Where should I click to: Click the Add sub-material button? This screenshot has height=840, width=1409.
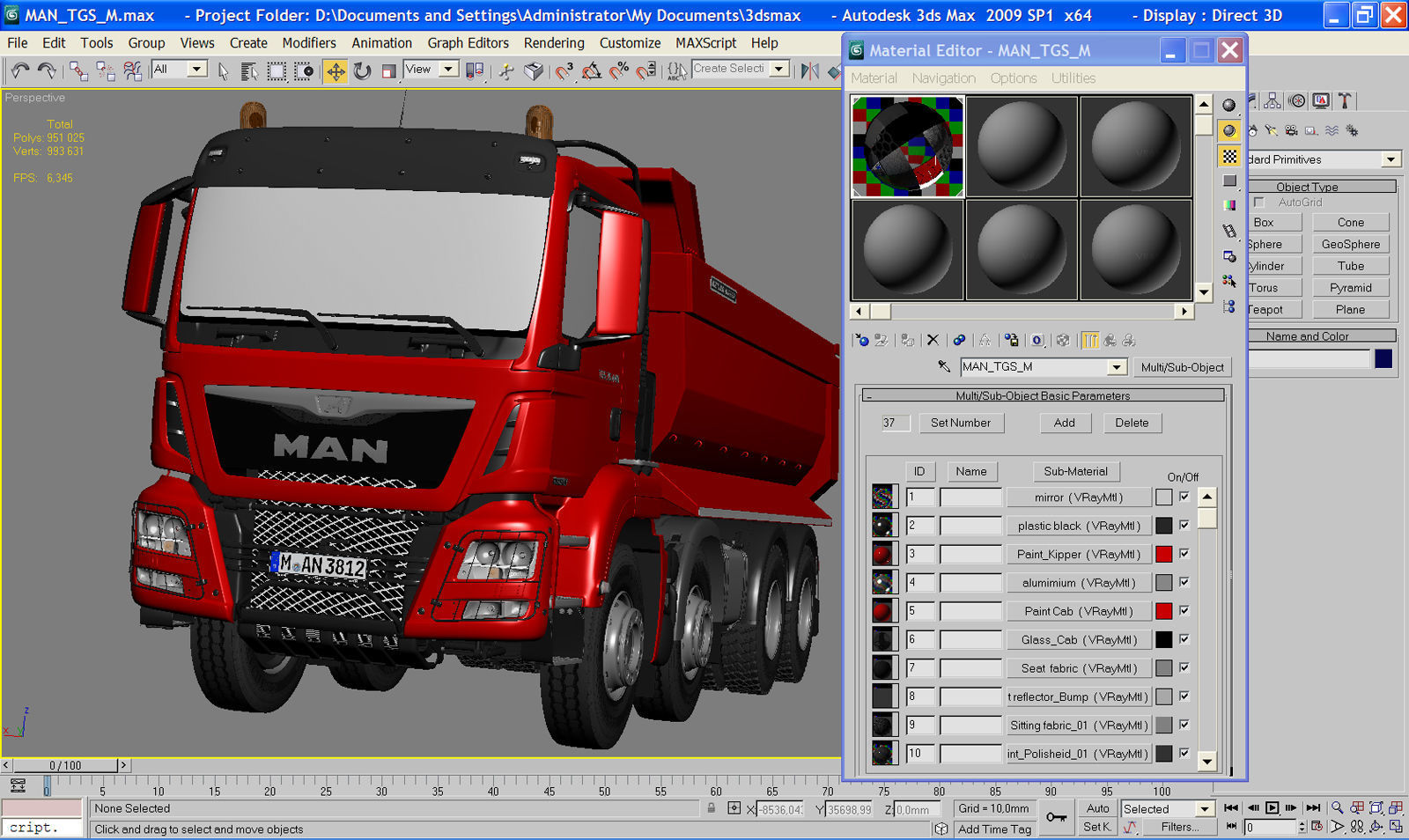pyautogui.click(x=1065, y=423)
